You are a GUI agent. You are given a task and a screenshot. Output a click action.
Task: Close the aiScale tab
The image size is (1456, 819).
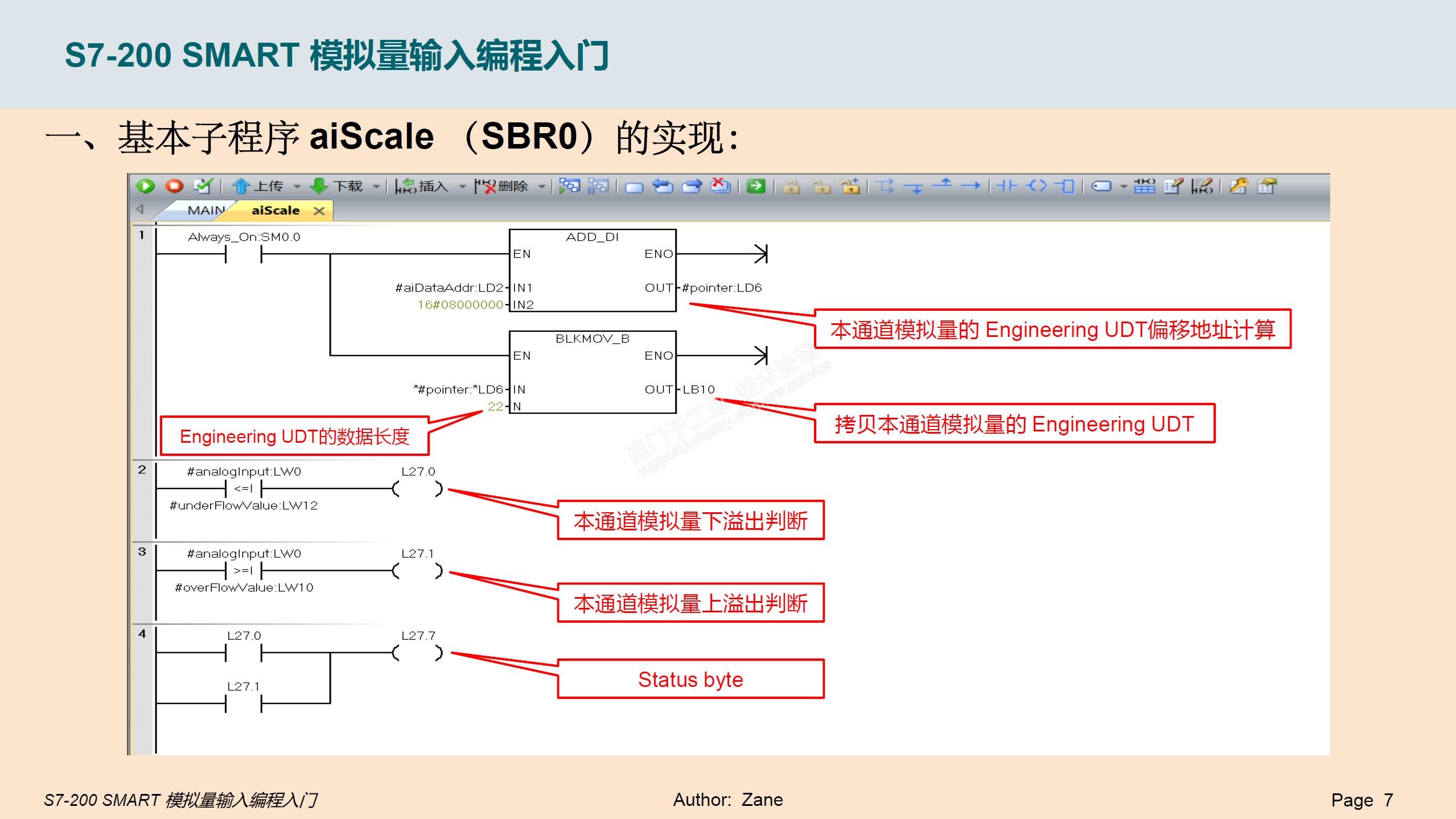[319, 211]
